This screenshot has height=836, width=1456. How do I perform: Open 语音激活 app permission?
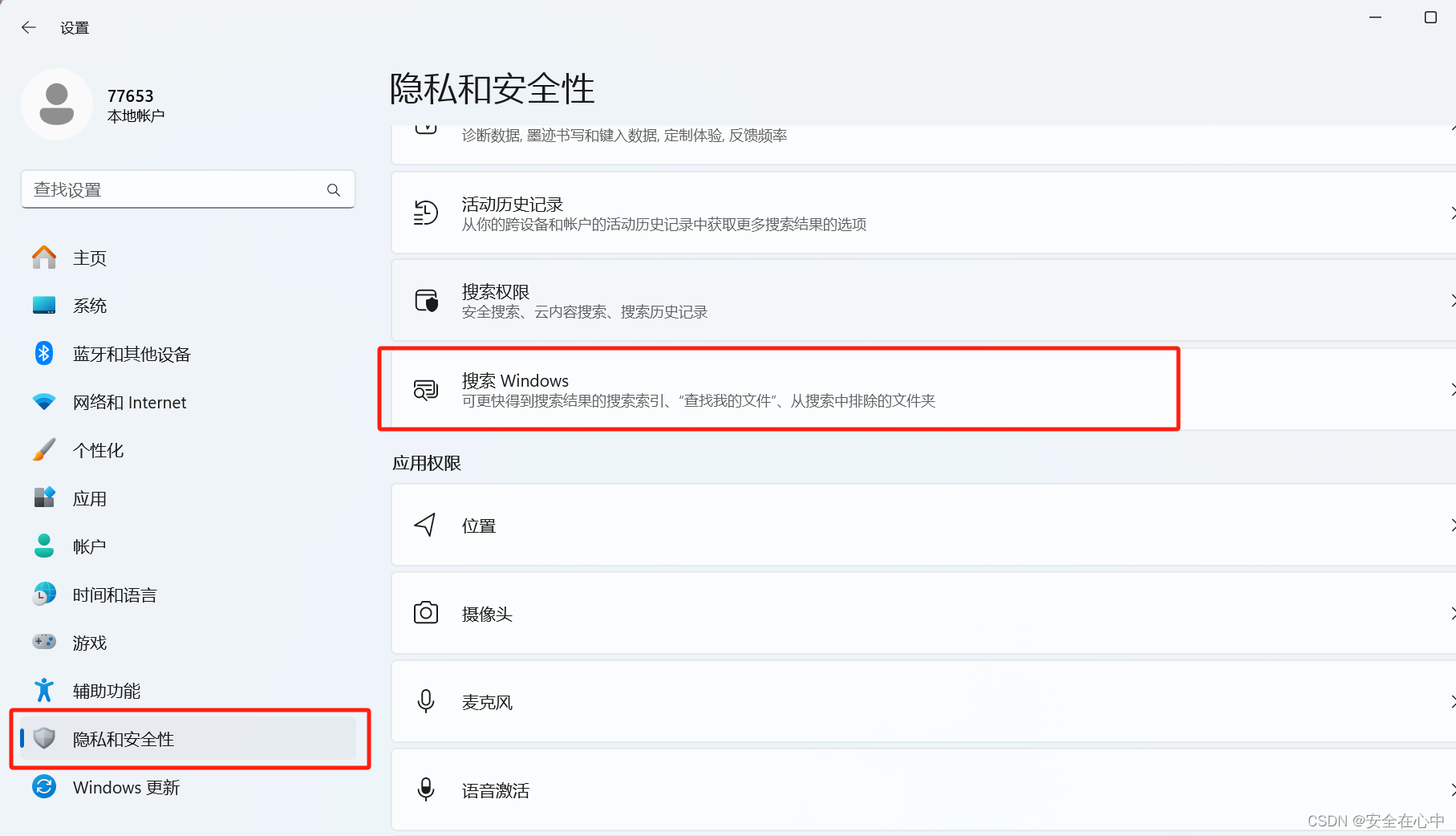tap(923, 790)
